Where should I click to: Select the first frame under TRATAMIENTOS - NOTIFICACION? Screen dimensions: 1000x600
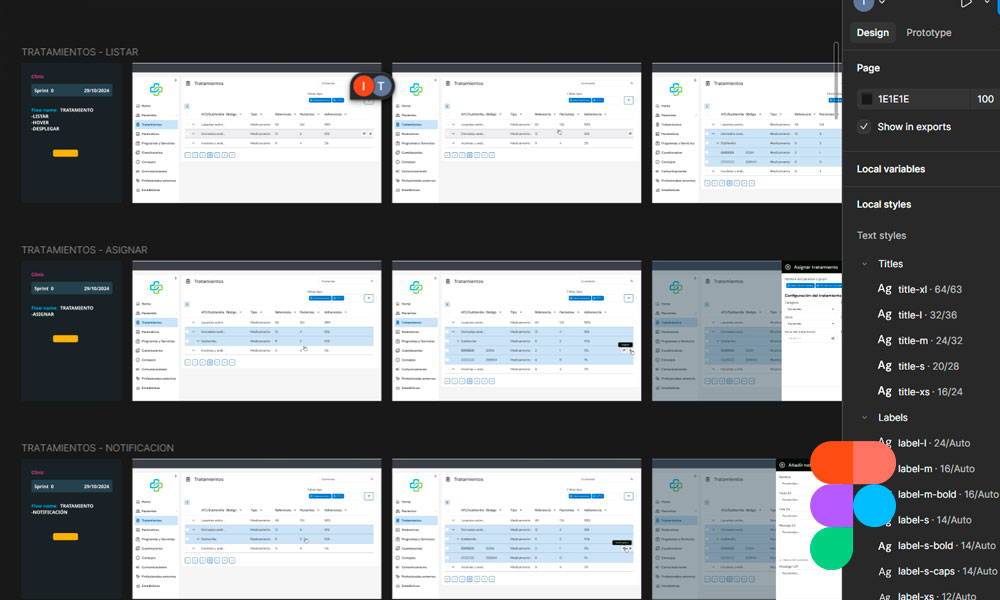click(x=71, y=529)
